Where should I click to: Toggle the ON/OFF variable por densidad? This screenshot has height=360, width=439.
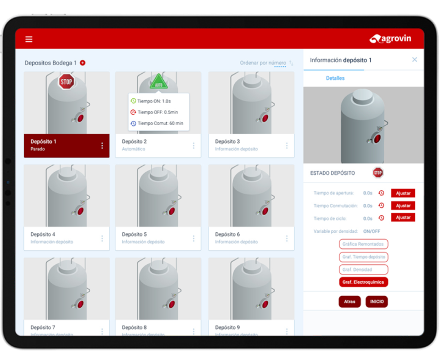point(371,231)
